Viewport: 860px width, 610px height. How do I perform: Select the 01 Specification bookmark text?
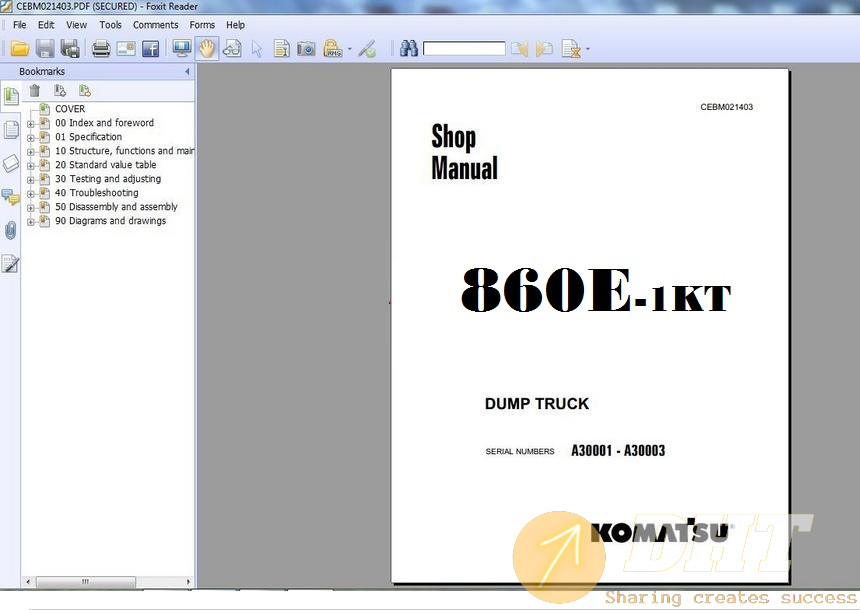tap(88, 137)
